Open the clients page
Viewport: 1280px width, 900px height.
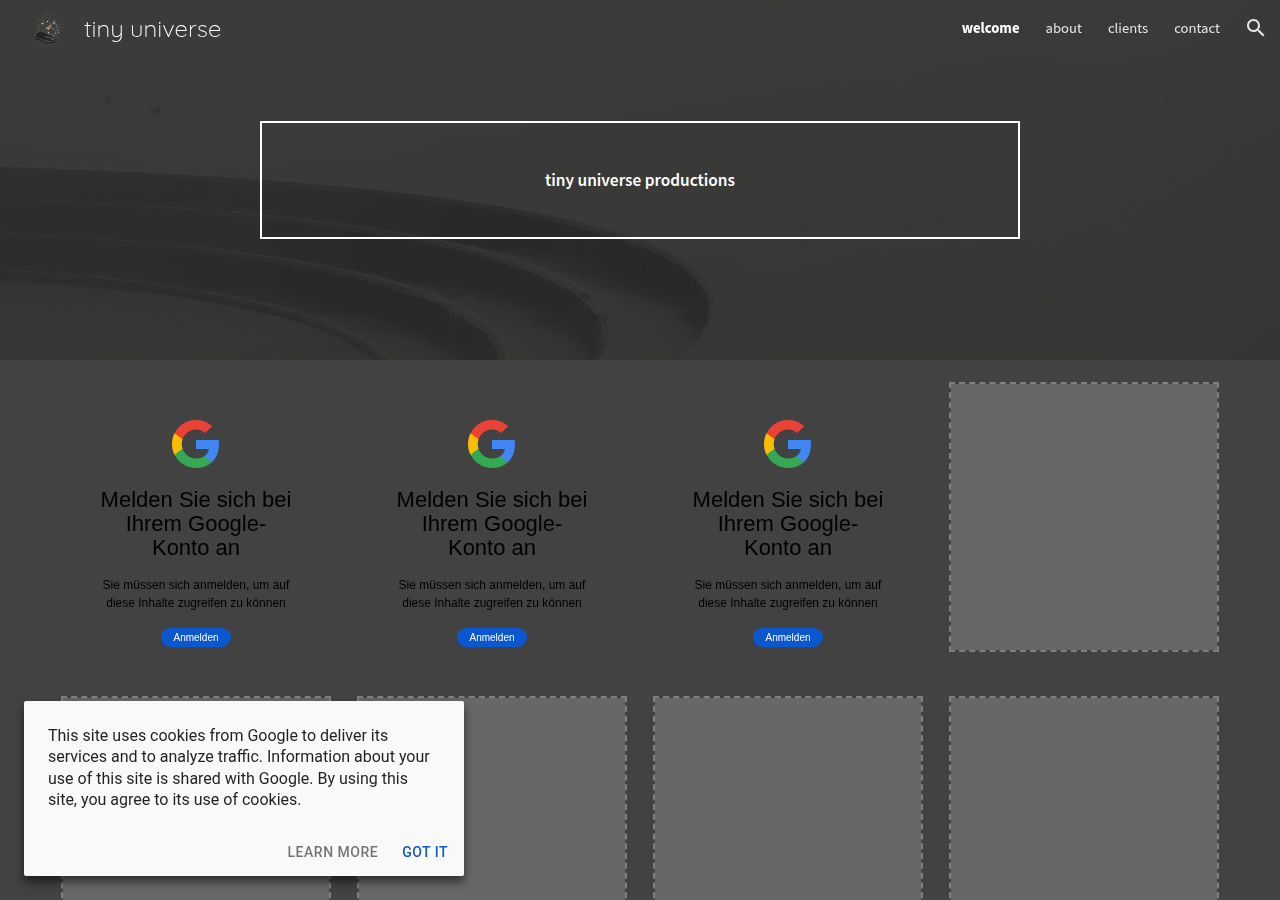point(1127,28)
